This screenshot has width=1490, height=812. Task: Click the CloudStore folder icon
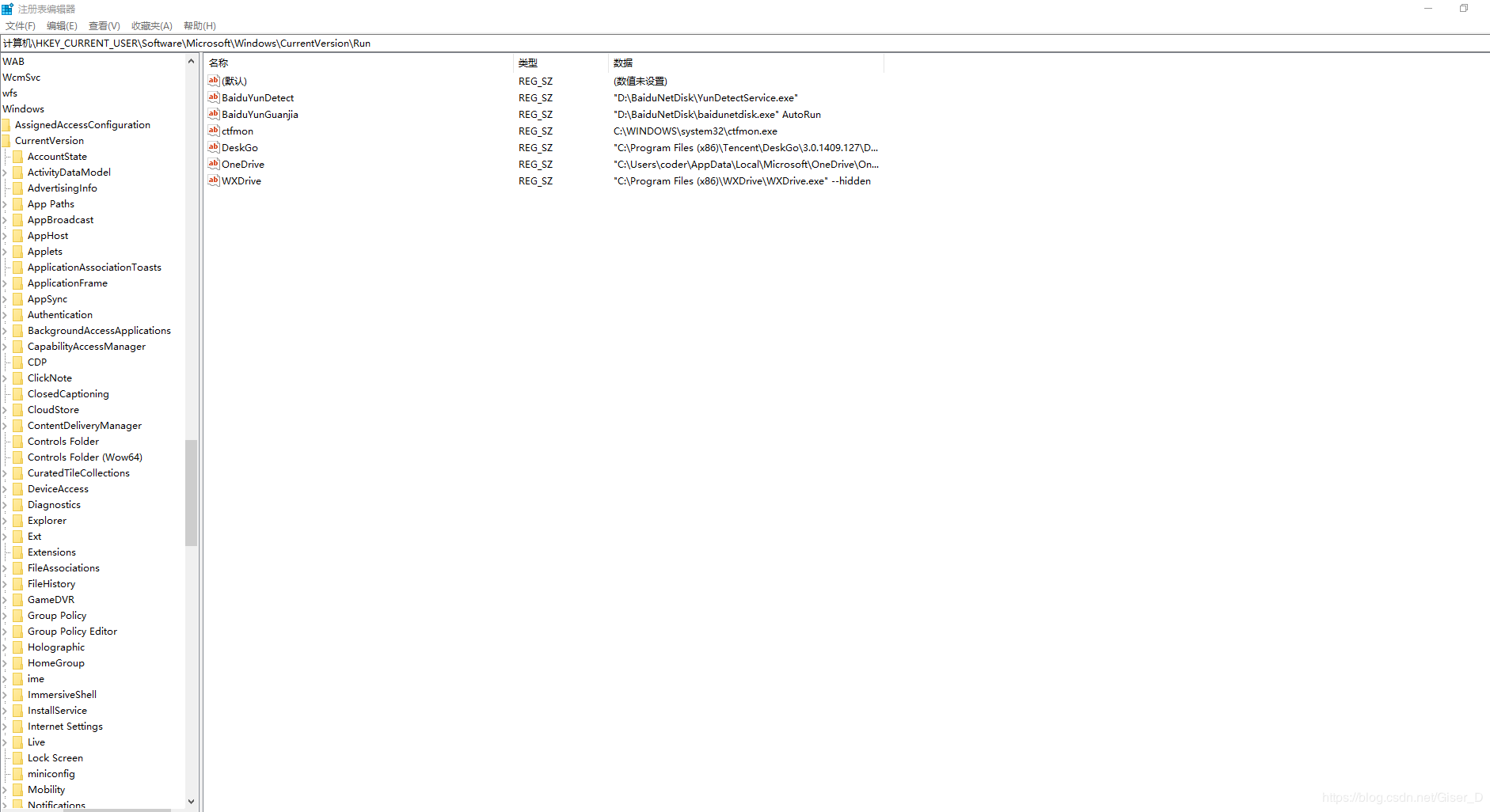[18, 410]
